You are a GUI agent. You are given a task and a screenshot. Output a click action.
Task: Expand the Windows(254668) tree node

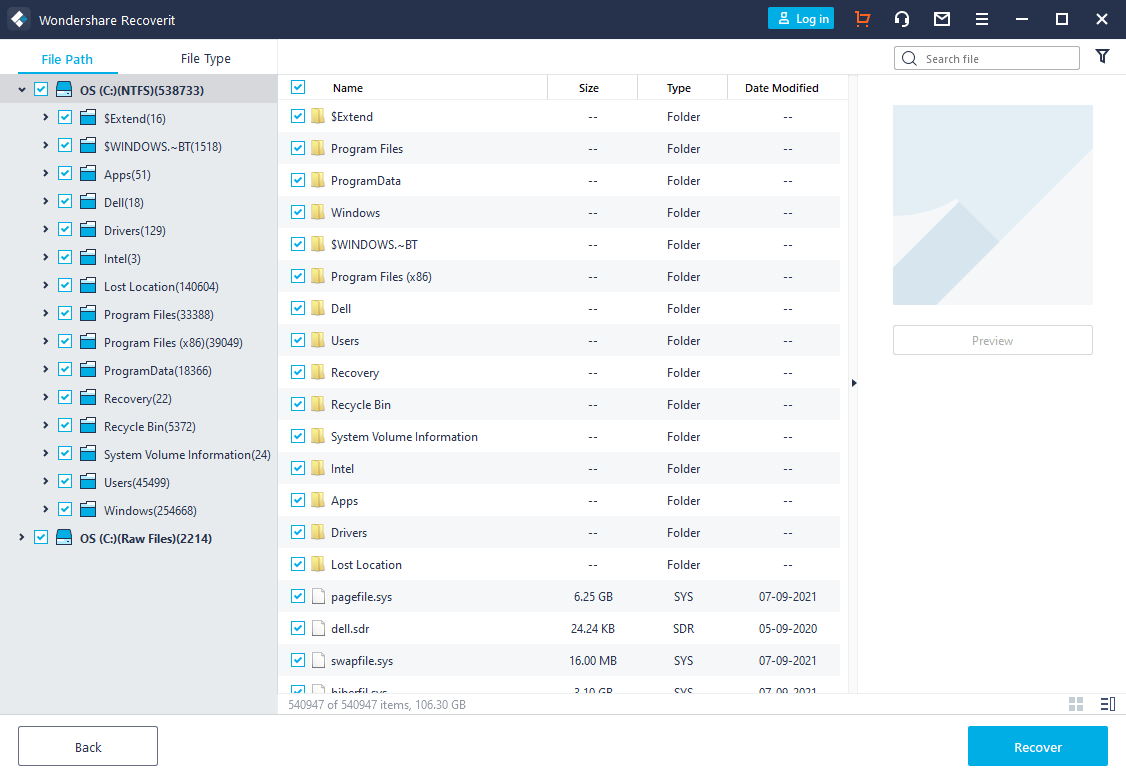tap(45, 510)
